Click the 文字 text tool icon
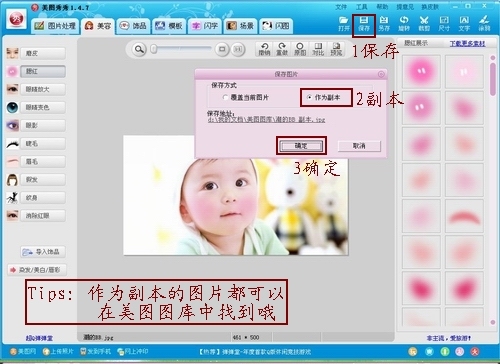This screenshot has height=364, width=500. (x=464, y=24)
